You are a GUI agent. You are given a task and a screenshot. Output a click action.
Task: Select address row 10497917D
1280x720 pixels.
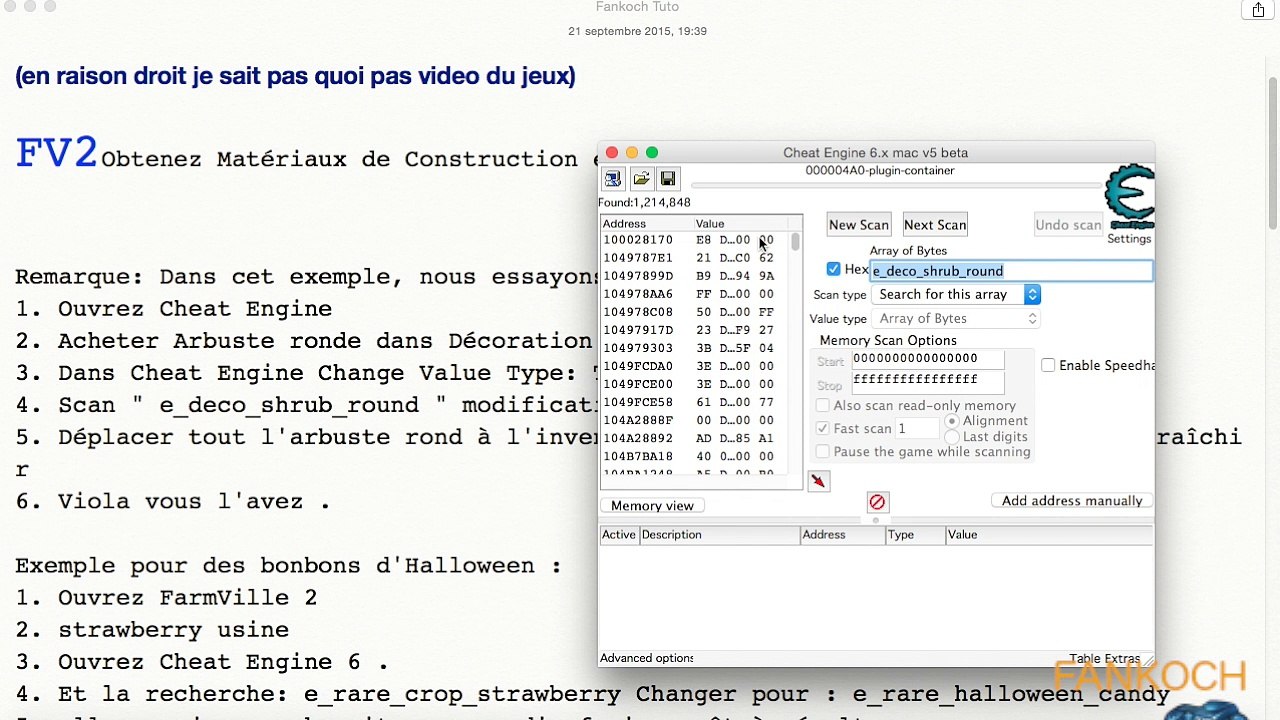coord(695,330)
